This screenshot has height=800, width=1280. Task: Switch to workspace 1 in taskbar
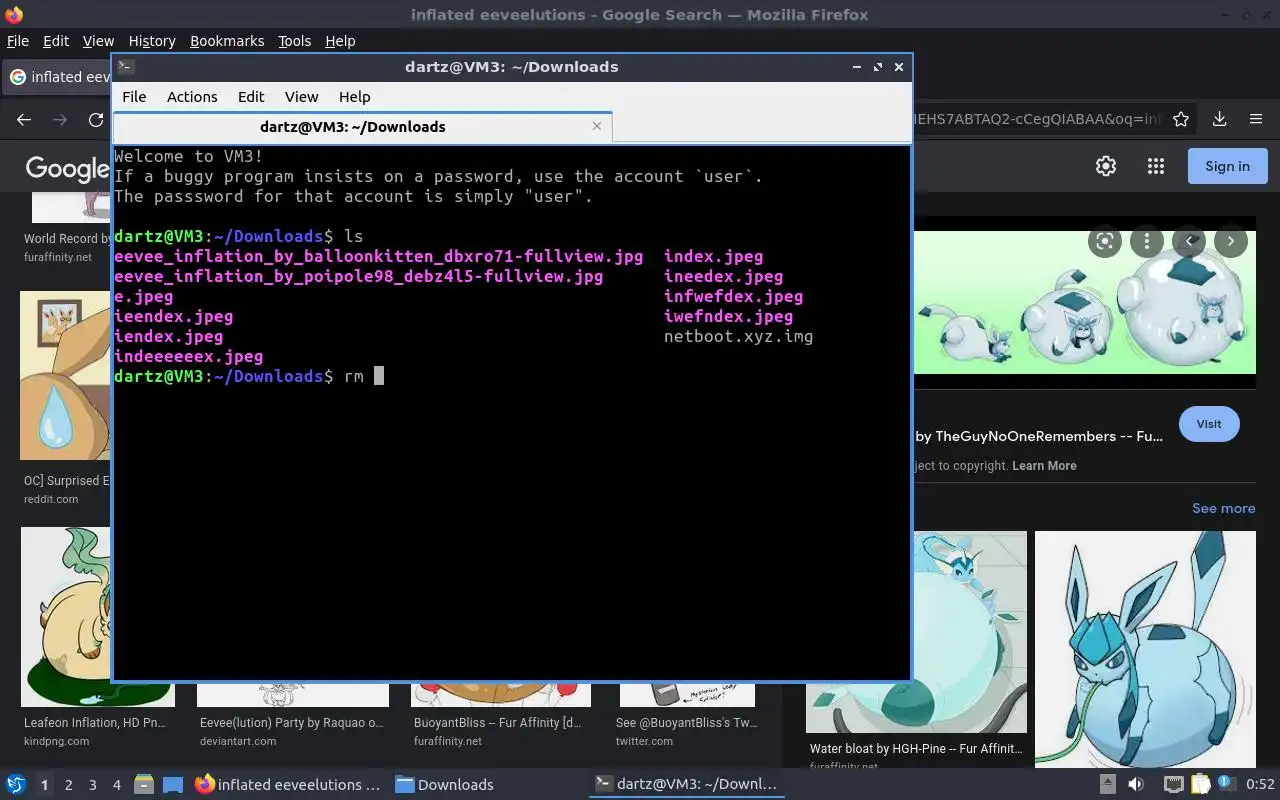tap(44, 785)
